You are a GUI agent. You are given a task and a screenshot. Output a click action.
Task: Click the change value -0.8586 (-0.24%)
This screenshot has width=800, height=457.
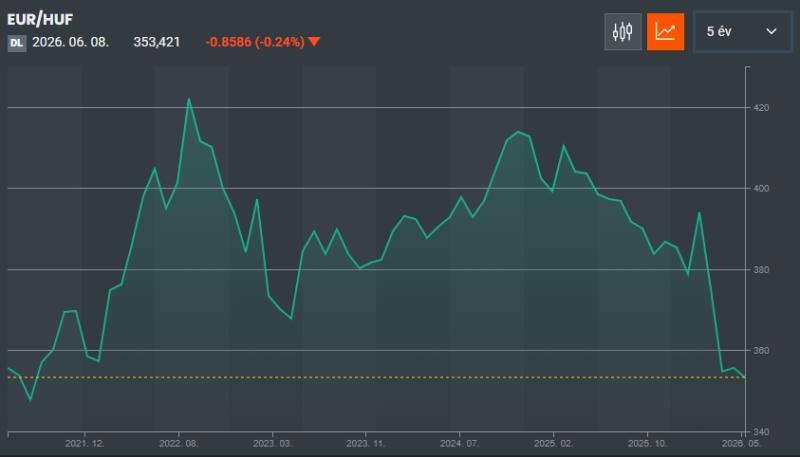(x=255, y=42)
